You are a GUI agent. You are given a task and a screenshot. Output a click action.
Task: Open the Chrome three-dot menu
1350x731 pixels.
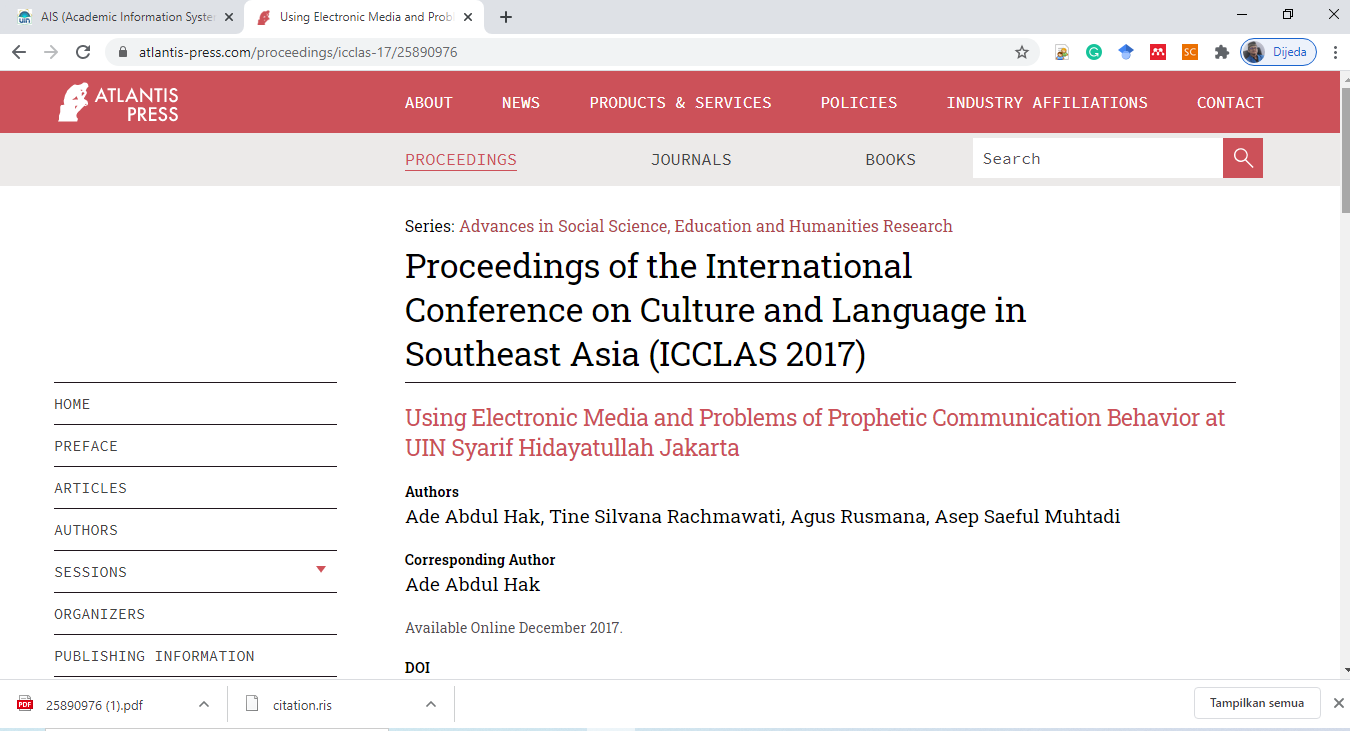[x=1335, y=52]
